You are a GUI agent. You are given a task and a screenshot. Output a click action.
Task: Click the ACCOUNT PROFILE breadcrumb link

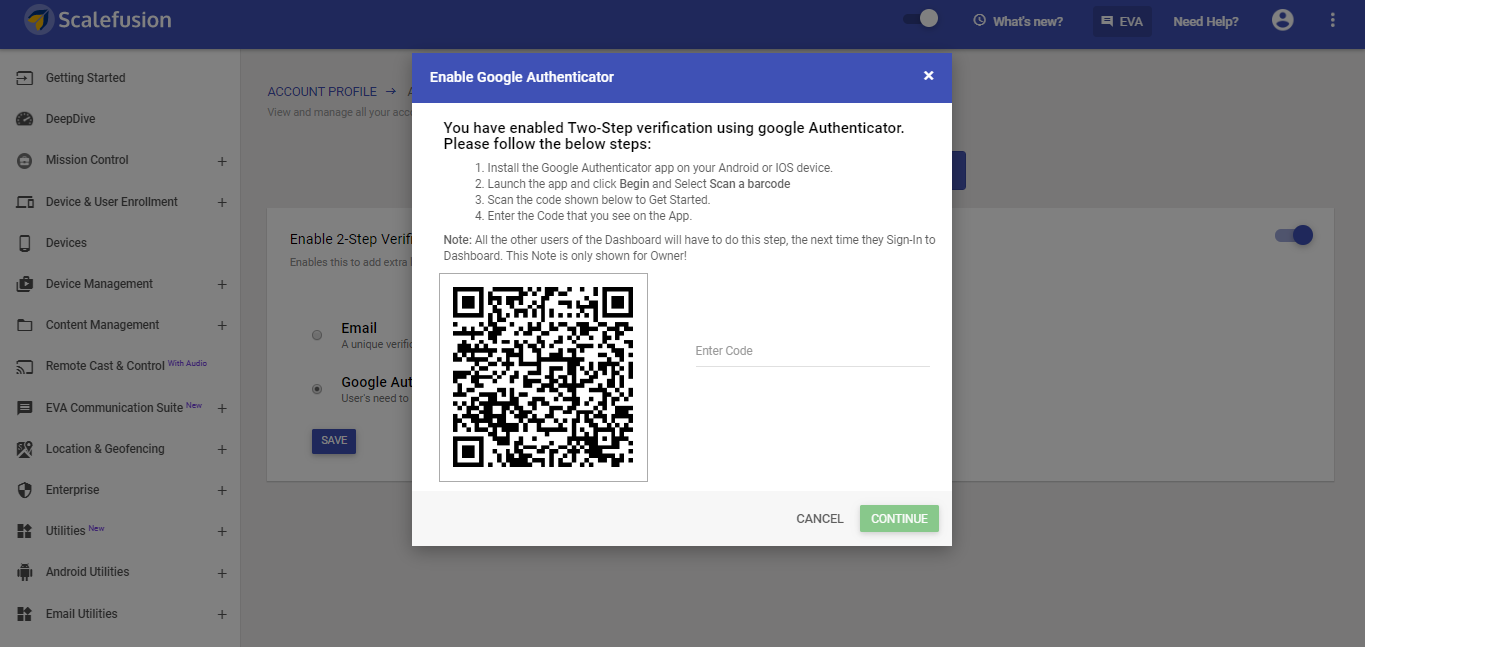322,92
